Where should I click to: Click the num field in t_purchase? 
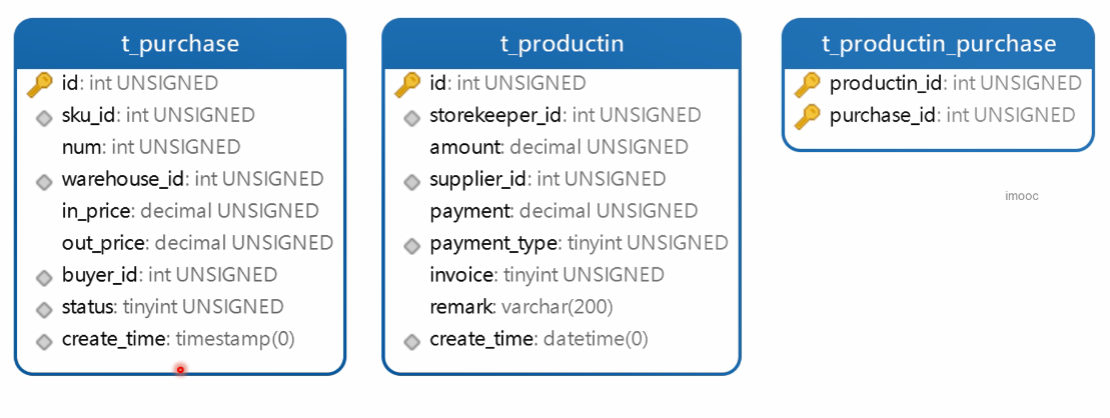pos(151,148)
